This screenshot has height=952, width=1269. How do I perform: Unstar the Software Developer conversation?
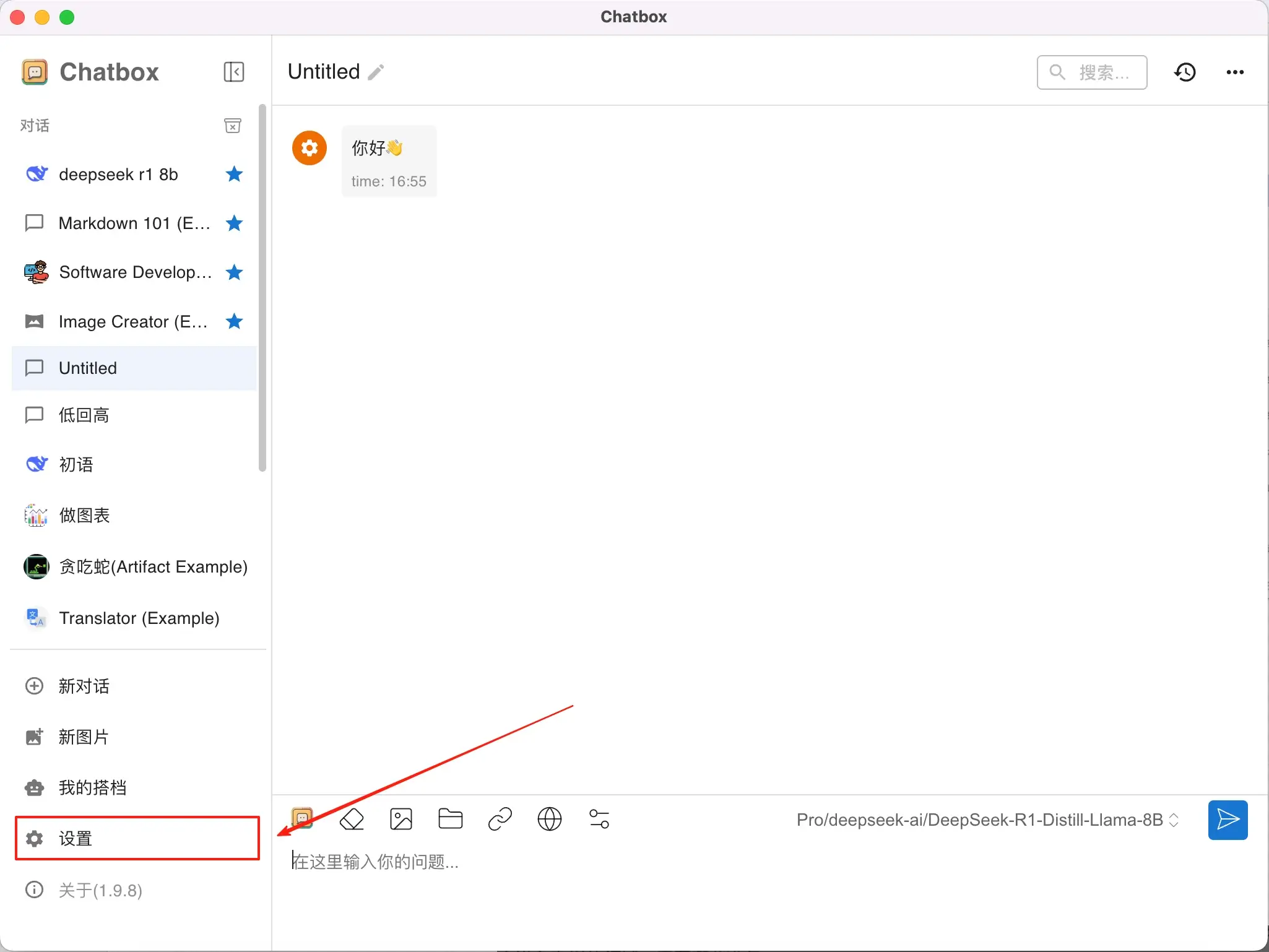click(x=234, y=272)
